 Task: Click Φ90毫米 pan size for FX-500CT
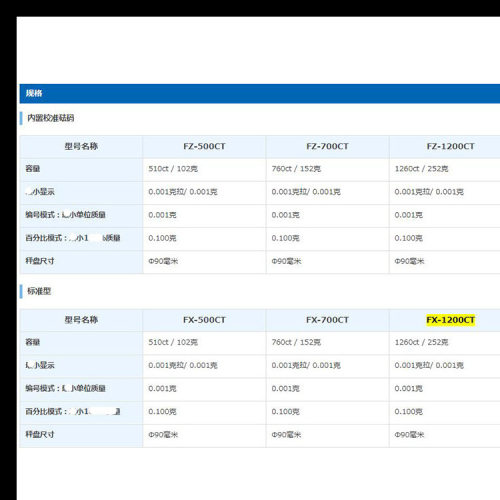click(x=163, y=435)
